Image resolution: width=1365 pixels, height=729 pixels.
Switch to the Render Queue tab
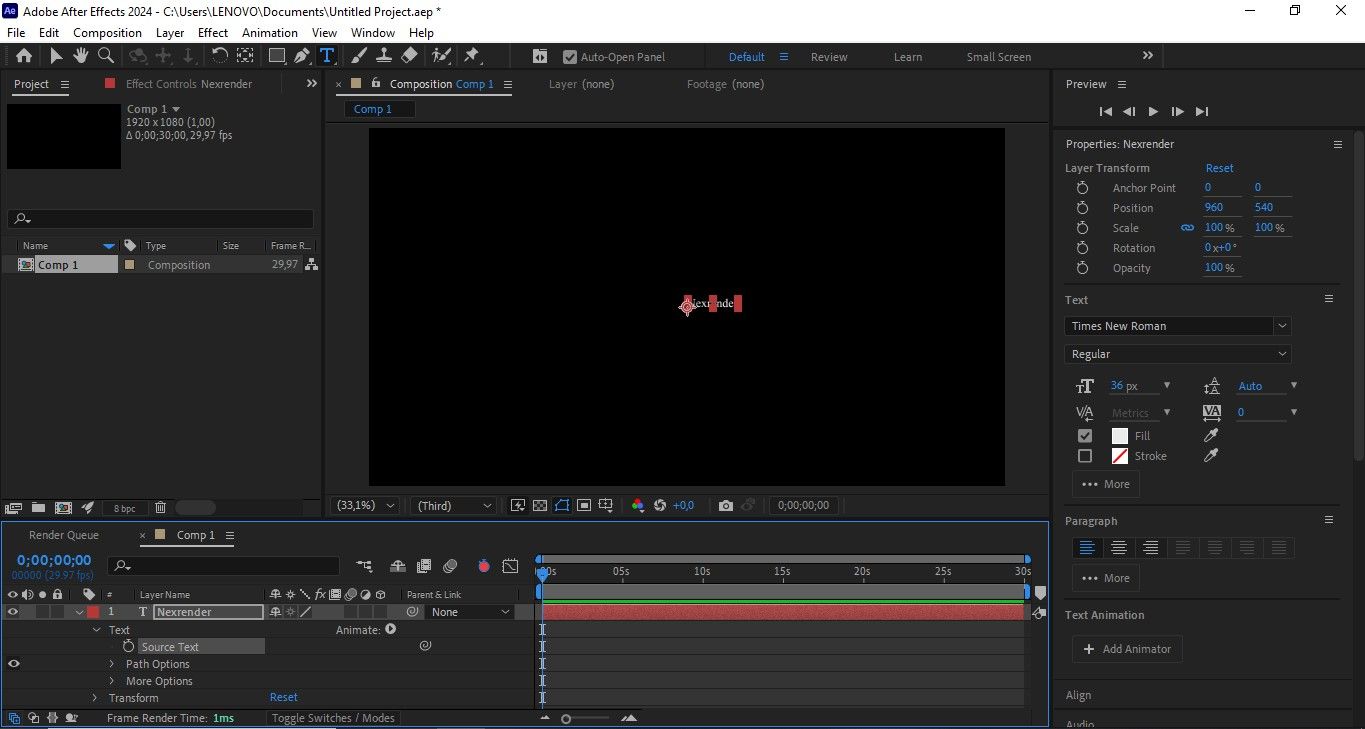click(64, 535)
